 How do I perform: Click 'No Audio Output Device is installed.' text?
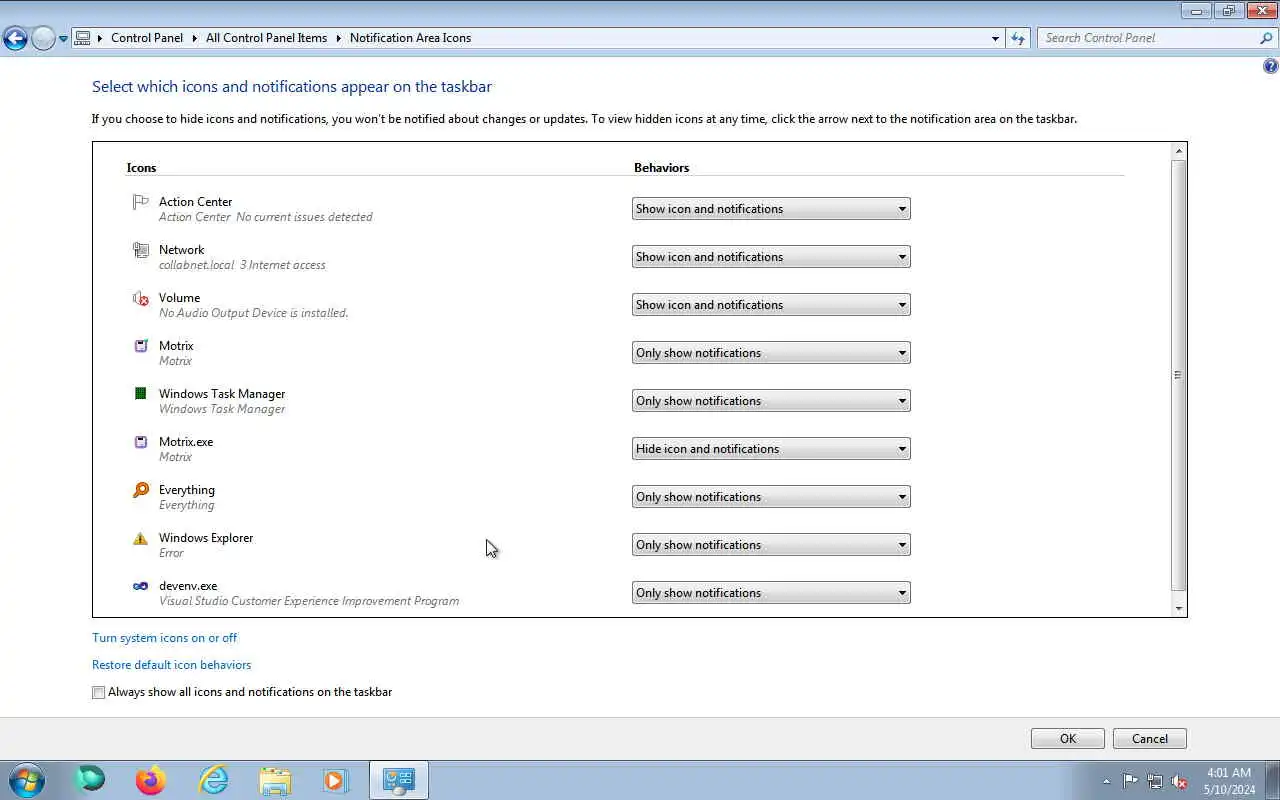coord(253,313)
